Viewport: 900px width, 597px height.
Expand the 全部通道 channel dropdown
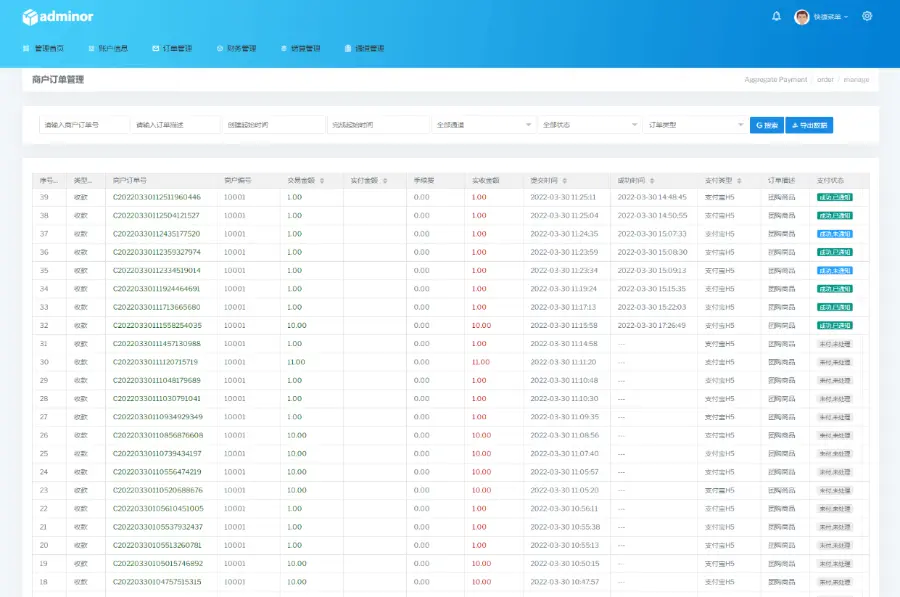484,125
